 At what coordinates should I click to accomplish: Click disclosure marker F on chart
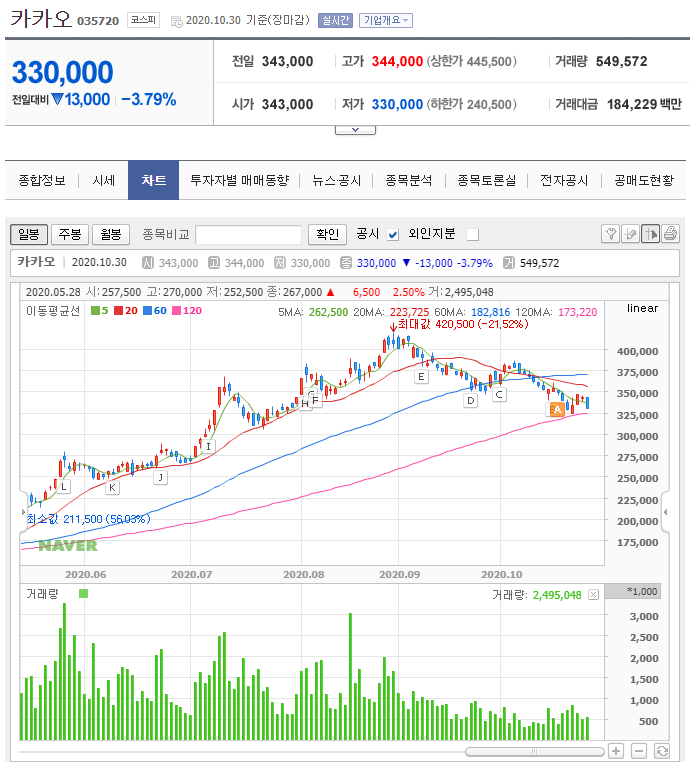coord(316,400)
